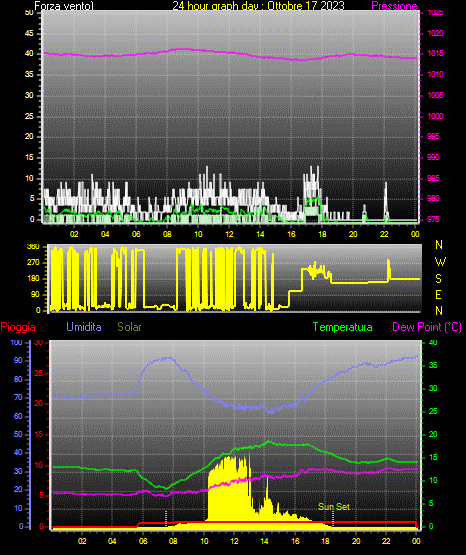This screenshot has width=466, height=555.
Task: Click hour '18' on the wind chart time axis
Action: tap(322, 234)
